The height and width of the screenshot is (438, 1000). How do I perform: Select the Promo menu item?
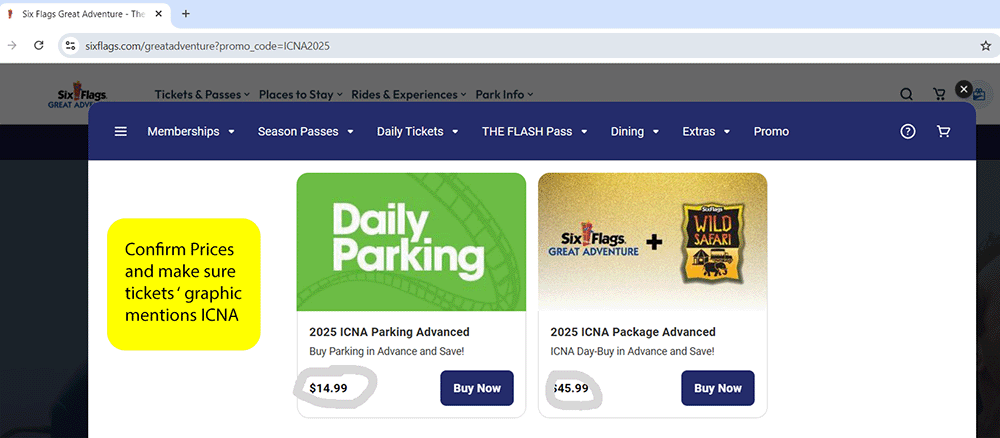click(771, 131)
